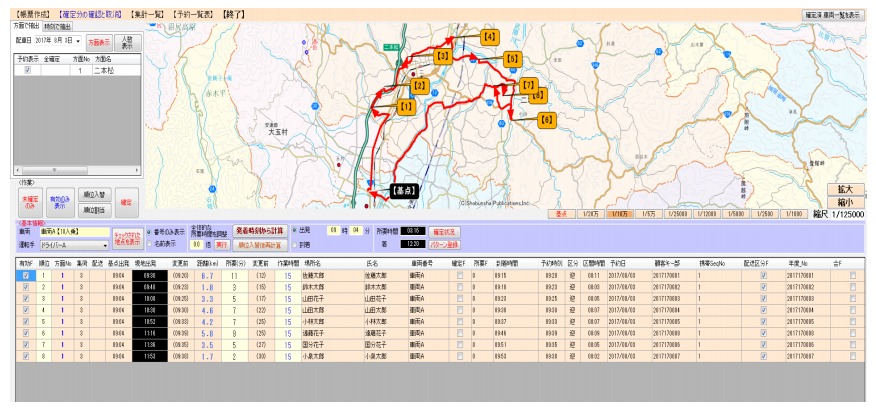
Task: Toggle 有効F checkbox for 小林太郎 row
Action: [x=25, y=321]
